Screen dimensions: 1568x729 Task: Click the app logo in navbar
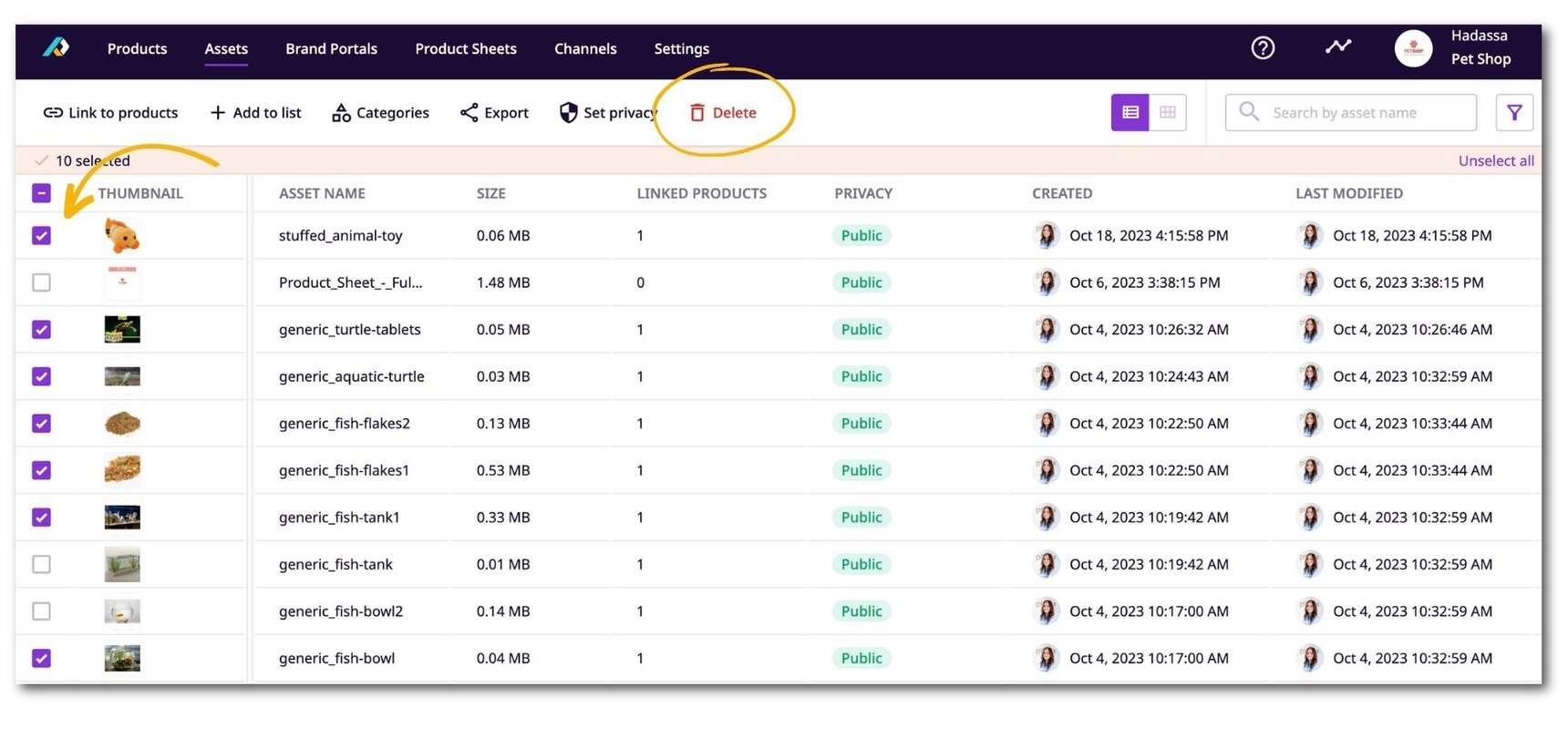coord(56,47)
